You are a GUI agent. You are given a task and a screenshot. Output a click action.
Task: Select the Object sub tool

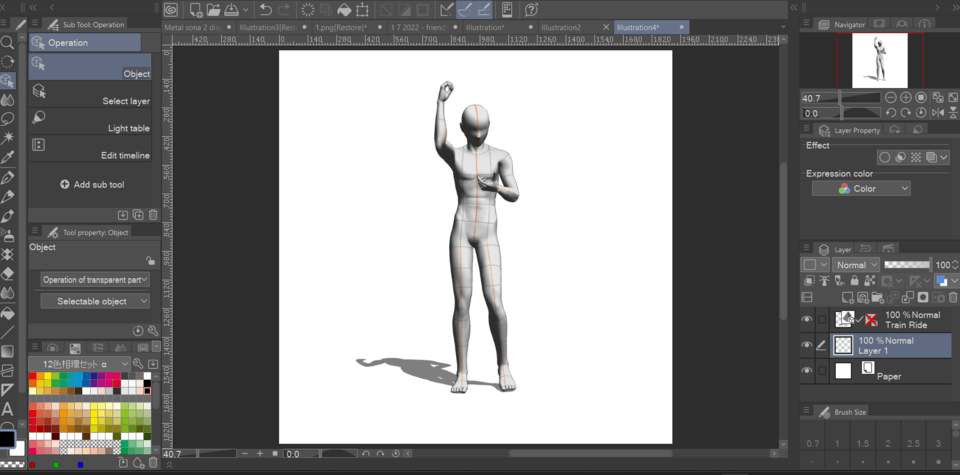coord(90,67)
